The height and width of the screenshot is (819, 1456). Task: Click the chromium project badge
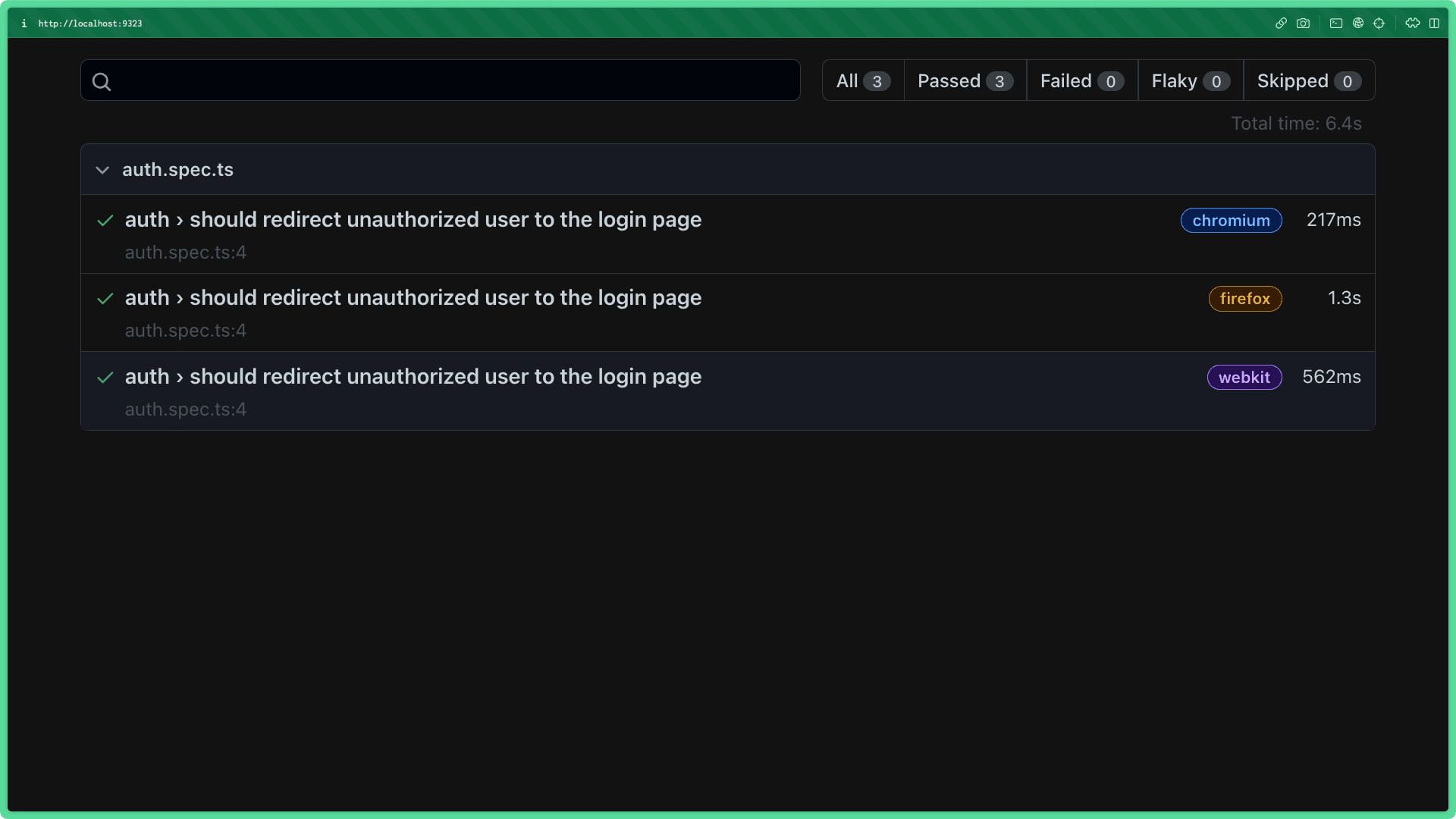pos(1231,221)
